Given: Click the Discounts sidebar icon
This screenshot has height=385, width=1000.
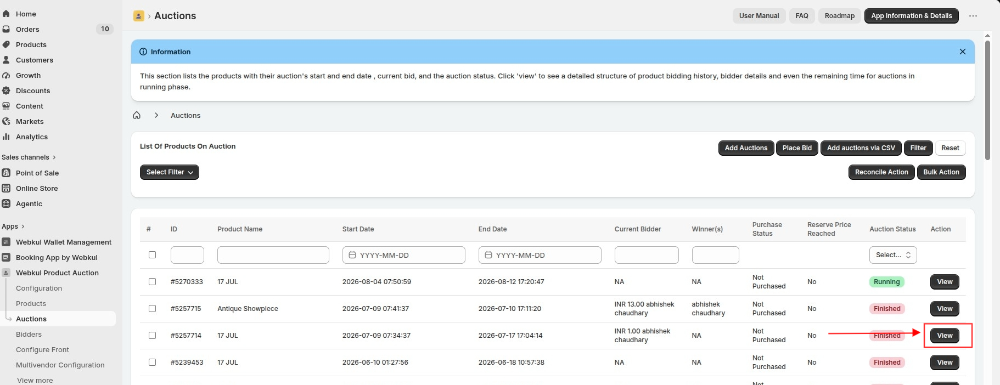Looking at the screenshot, I should click(x=6, y=91).
